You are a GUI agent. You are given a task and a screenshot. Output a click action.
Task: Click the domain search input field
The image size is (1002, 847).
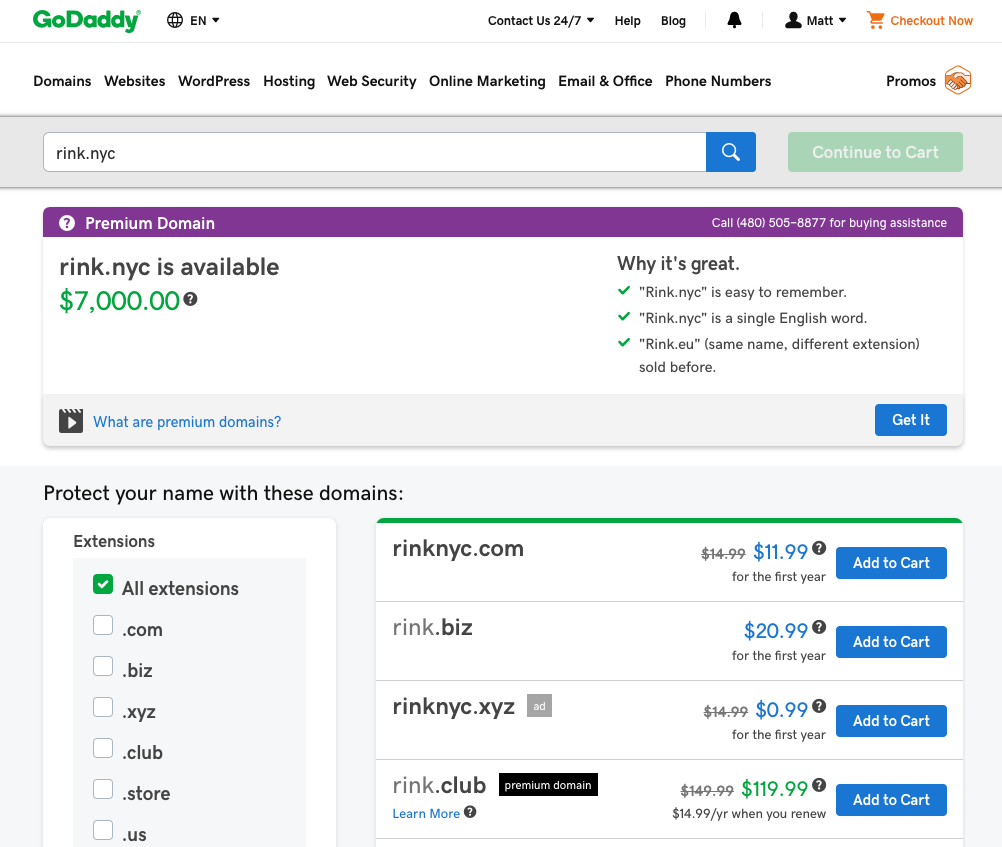tap(374, 152)
